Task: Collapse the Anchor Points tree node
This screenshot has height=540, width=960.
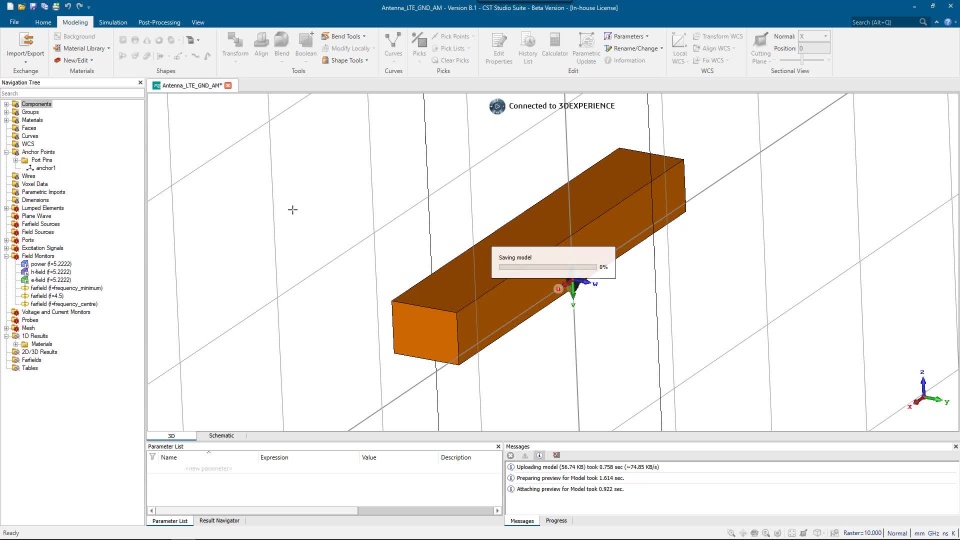Action: (x=7, y=152)
